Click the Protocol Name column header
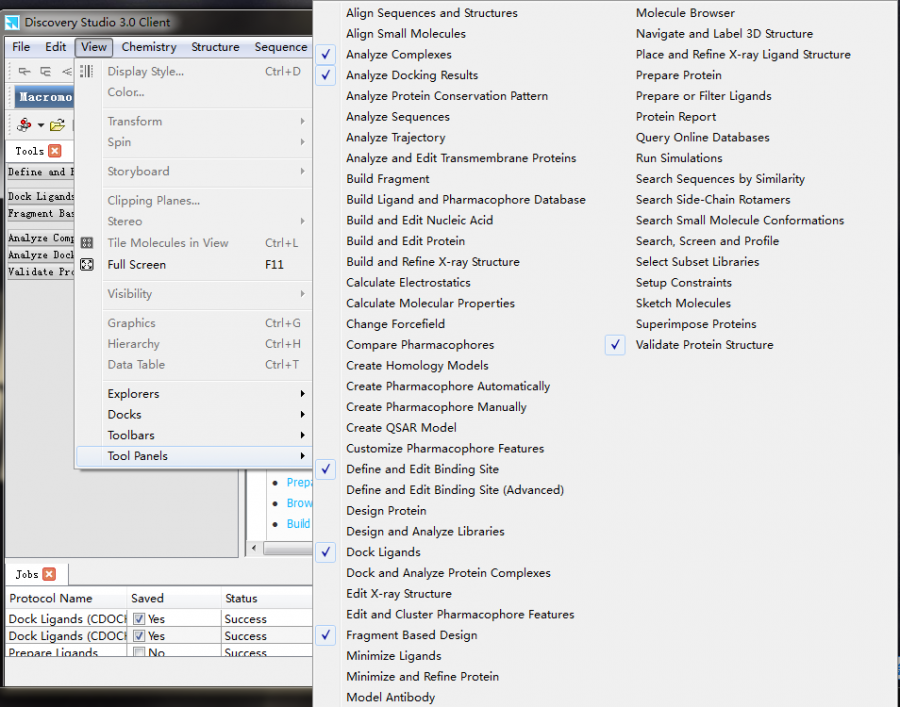This screenshot has height=707, width=900. point(66,598)
